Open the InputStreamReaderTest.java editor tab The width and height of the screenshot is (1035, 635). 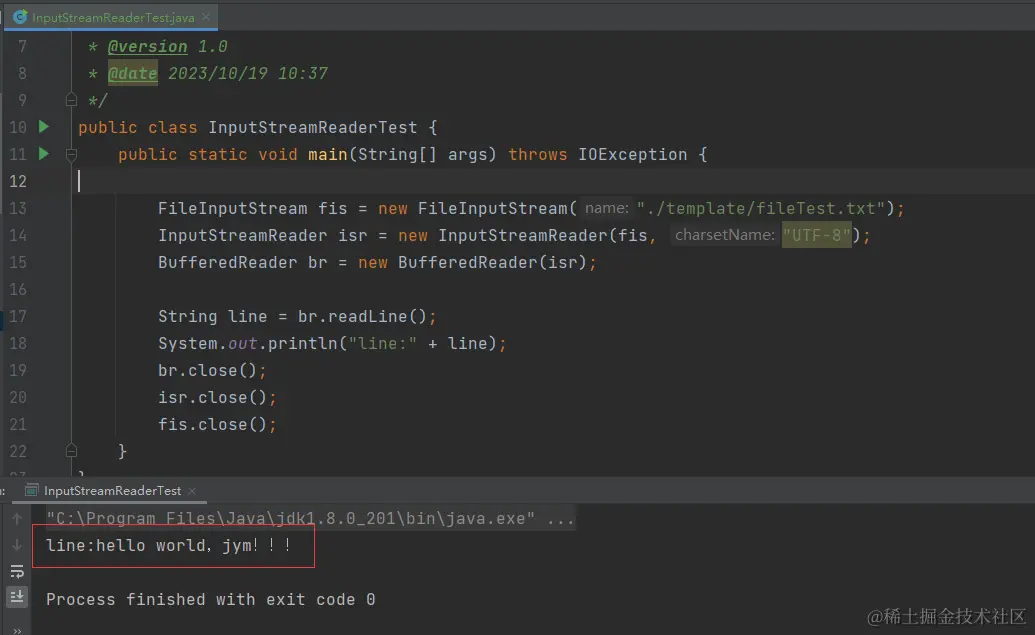(x=113, y=17)
